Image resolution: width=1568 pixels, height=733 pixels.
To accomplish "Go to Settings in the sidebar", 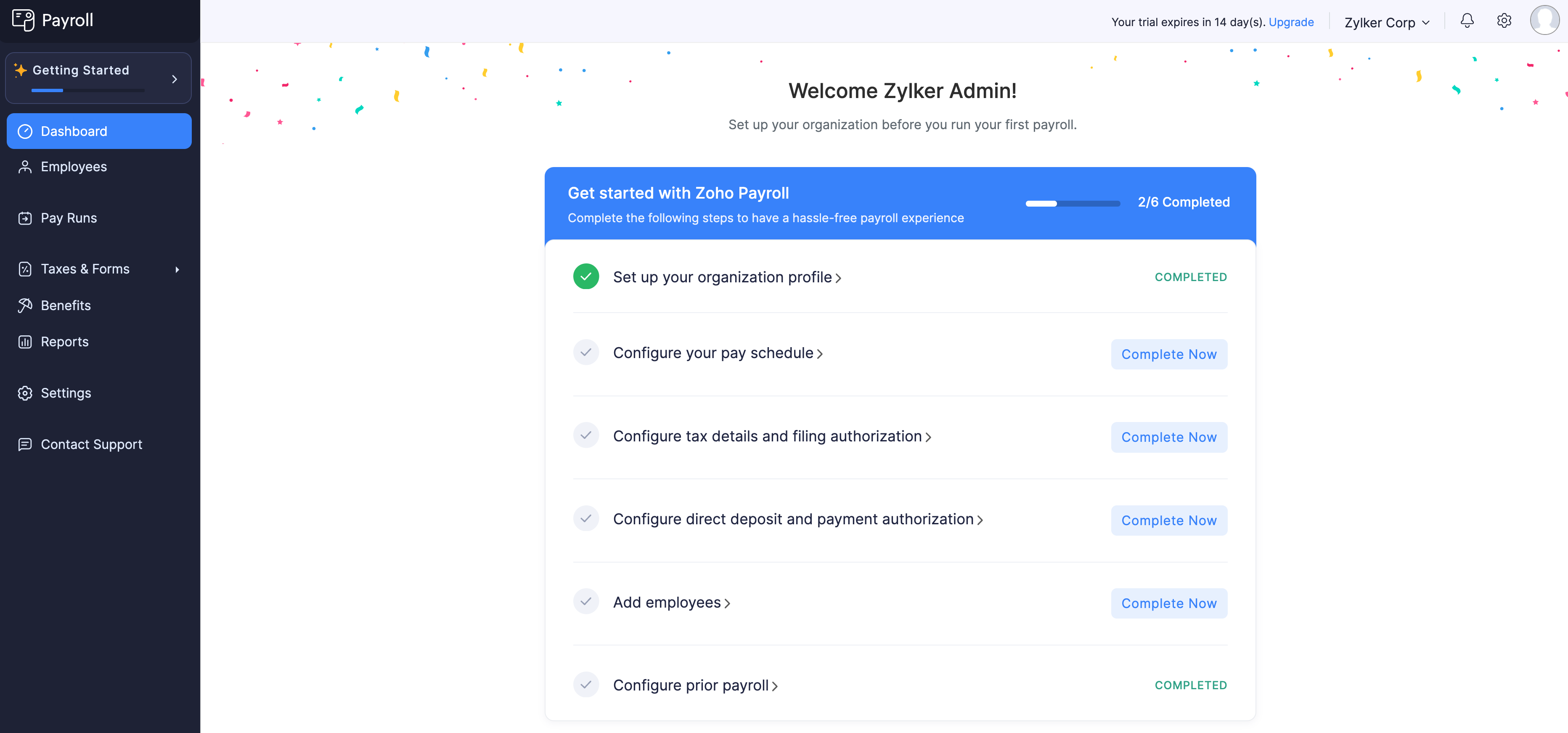I will click(66, 393).
